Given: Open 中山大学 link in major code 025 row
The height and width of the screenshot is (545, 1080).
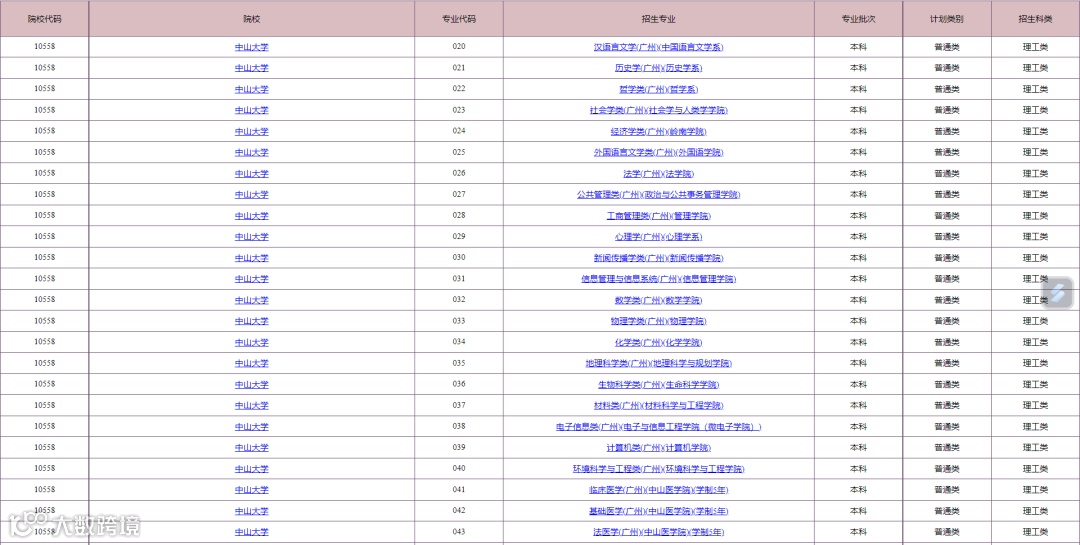Looking at the screenshot, I should click(x=251, y=152).
